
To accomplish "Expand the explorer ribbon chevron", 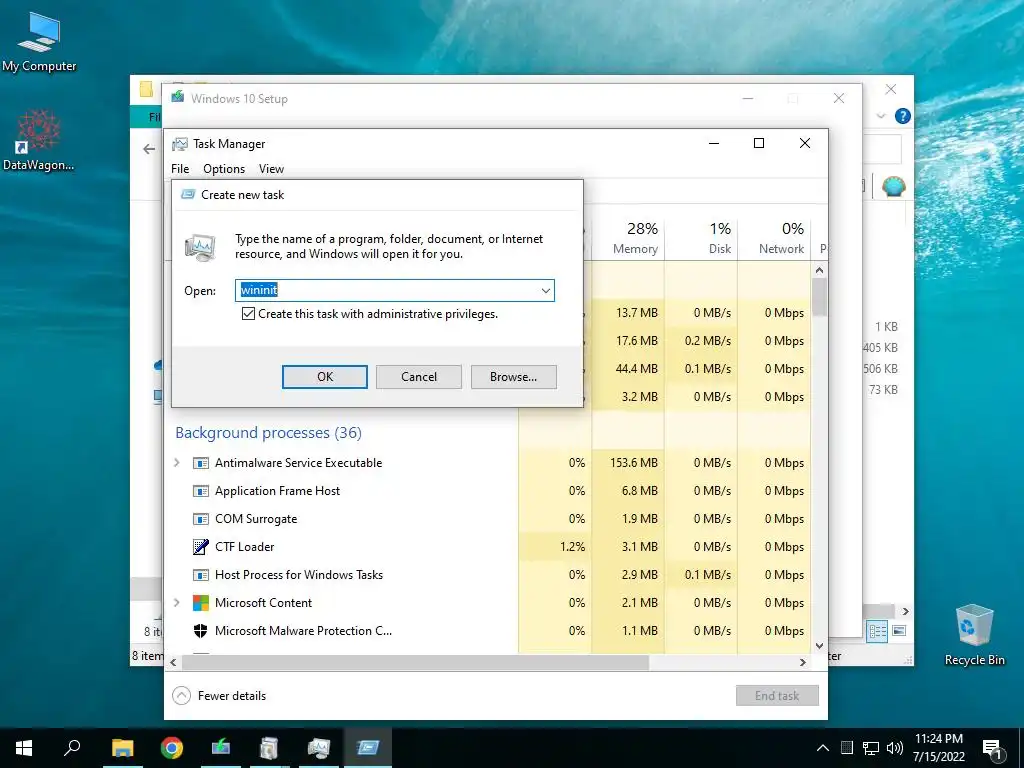I will tap(880, 116).
